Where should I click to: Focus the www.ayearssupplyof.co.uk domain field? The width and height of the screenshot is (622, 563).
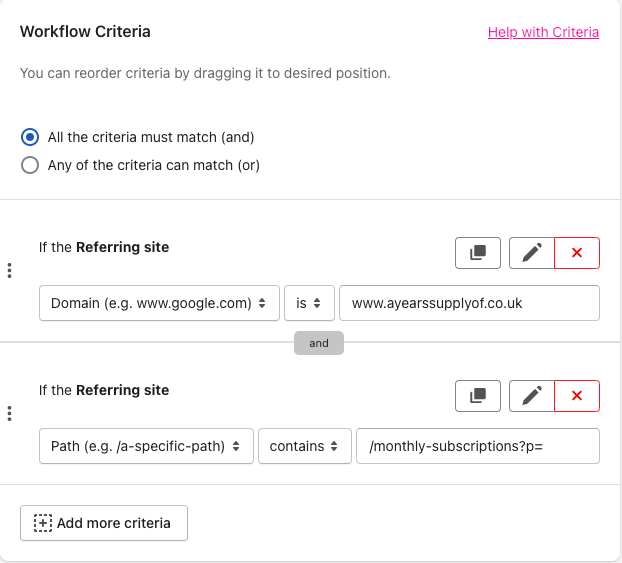click(469, 303)
